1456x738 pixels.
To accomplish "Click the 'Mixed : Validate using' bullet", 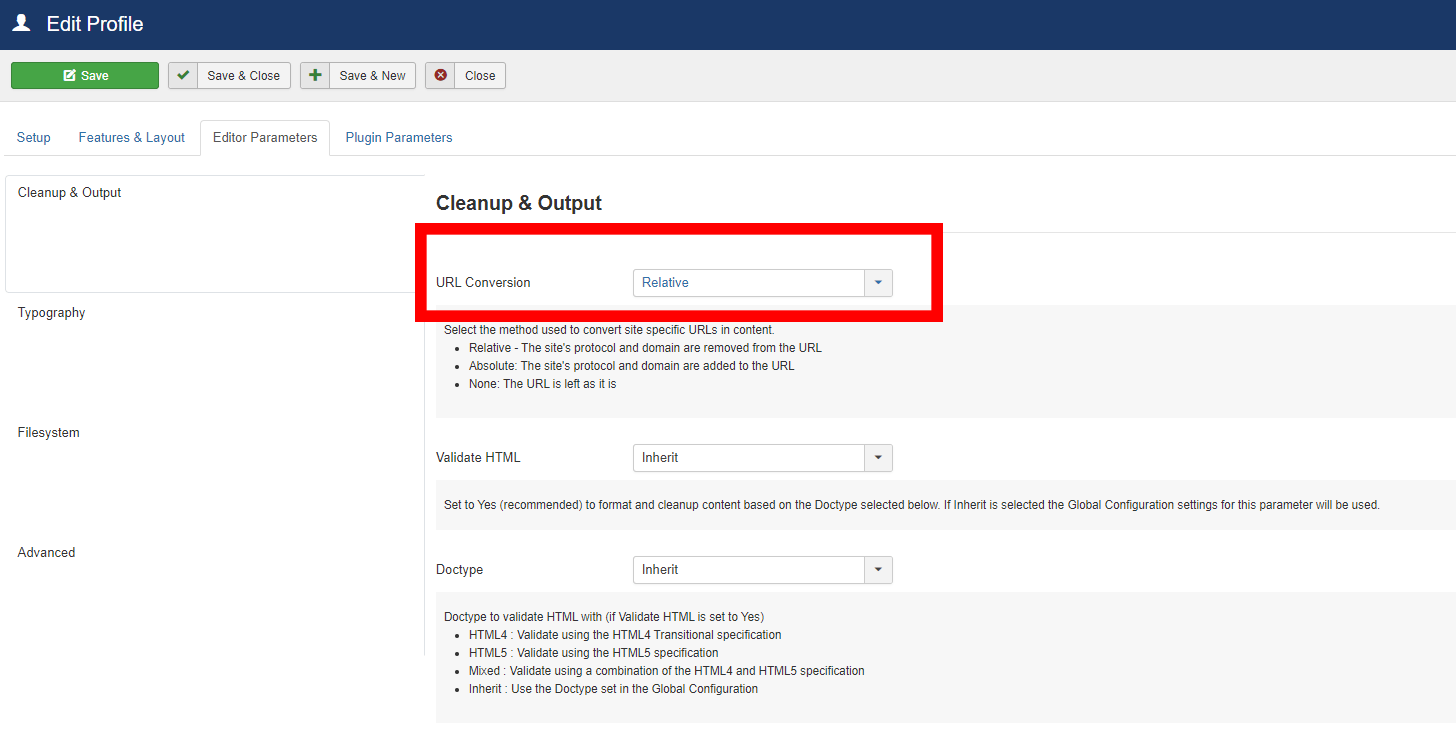I will pyautogui.click(x=667, y=671).
